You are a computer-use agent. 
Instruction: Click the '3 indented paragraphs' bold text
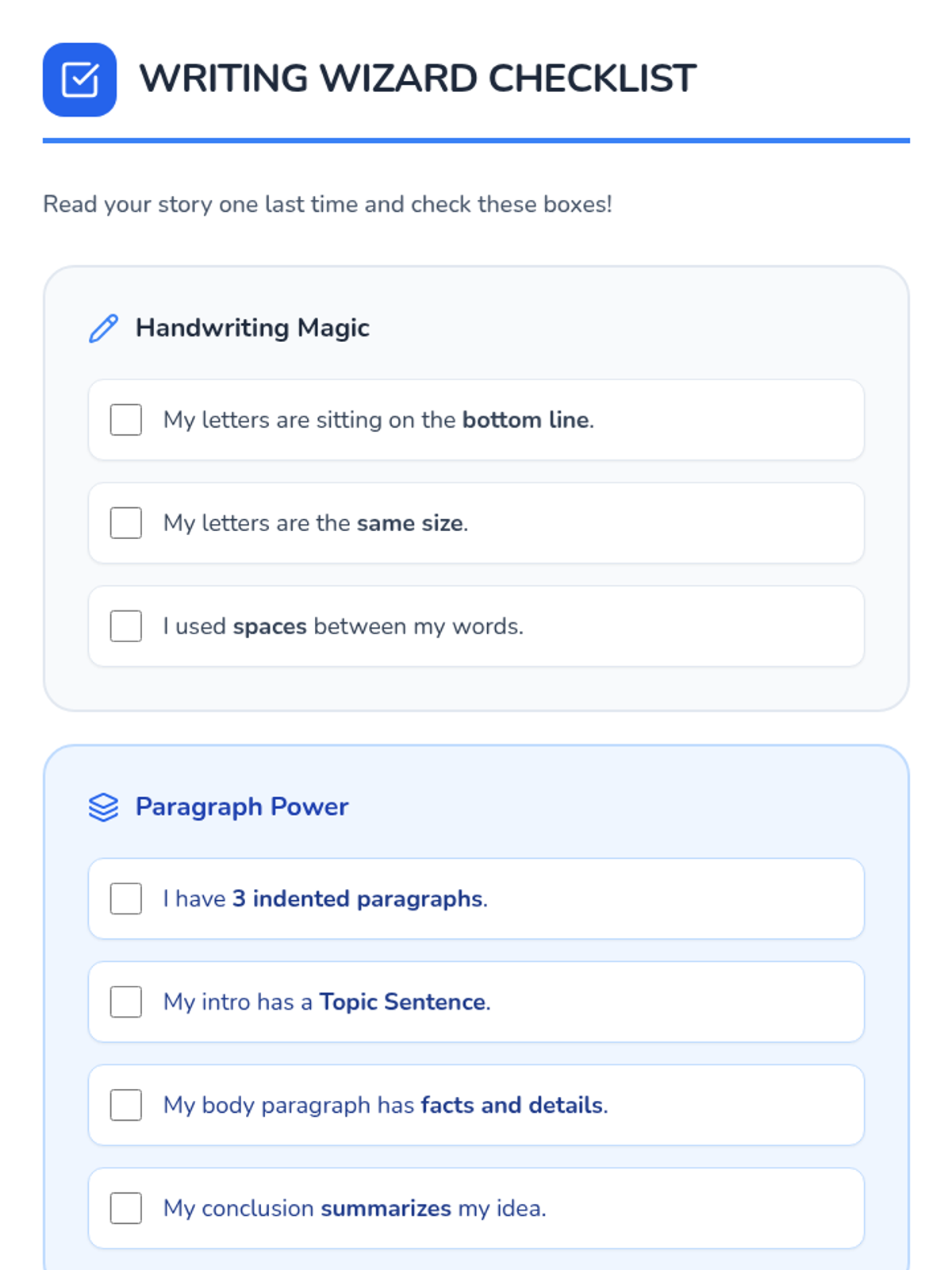[357, 899]
